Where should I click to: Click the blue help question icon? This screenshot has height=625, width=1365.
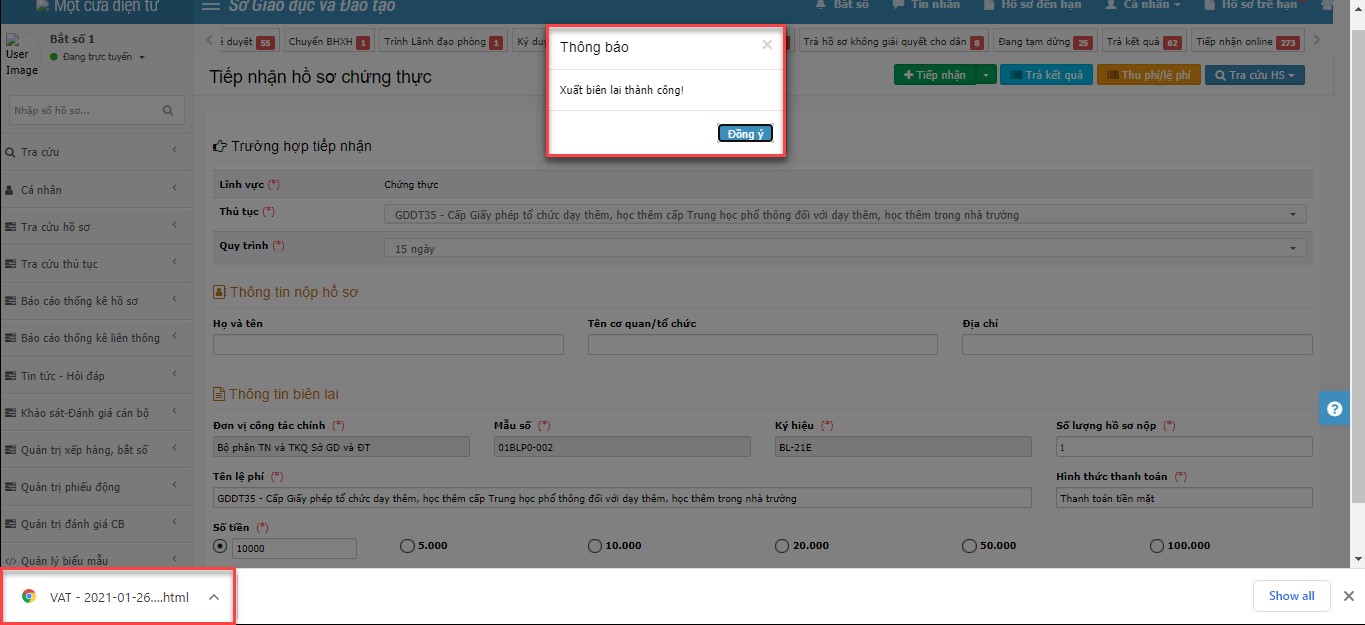[x=1334, y=408]
